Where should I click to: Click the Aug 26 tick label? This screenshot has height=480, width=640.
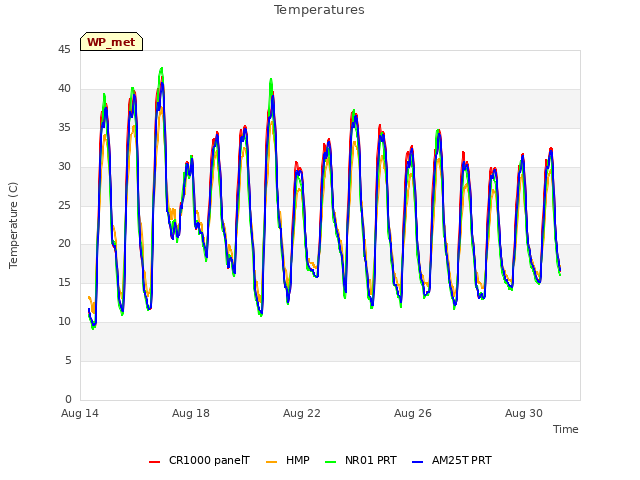click(x=413, y=413)
